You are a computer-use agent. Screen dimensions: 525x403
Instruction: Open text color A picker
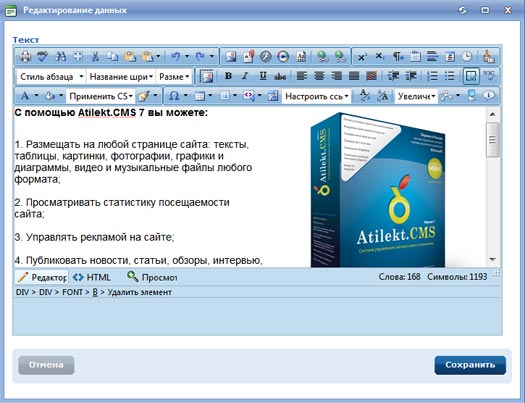click(25, 96)
